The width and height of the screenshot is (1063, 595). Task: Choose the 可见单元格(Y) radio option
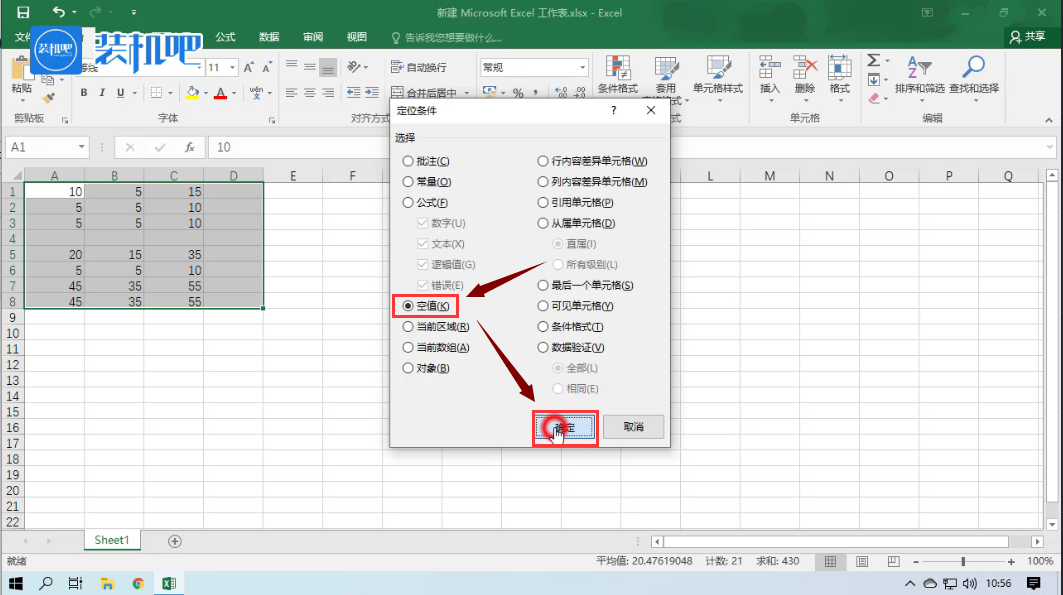(x=543, y=306)
